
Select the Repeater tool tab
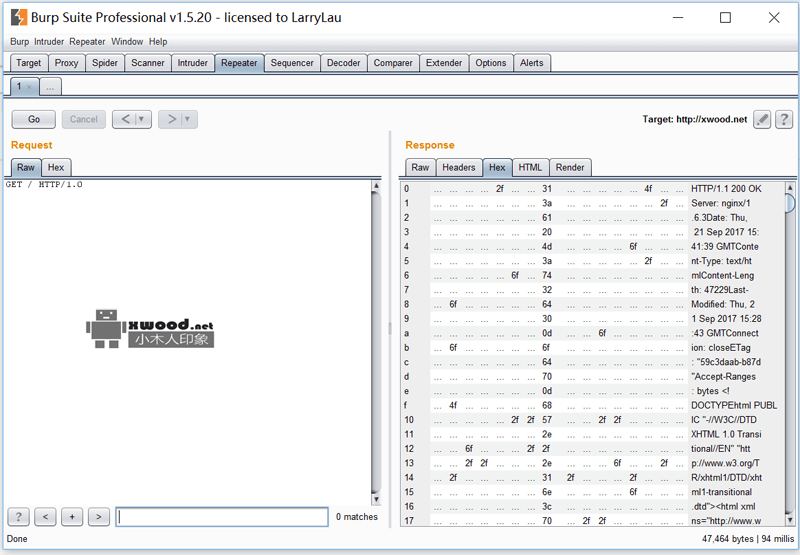click(239, 63)
